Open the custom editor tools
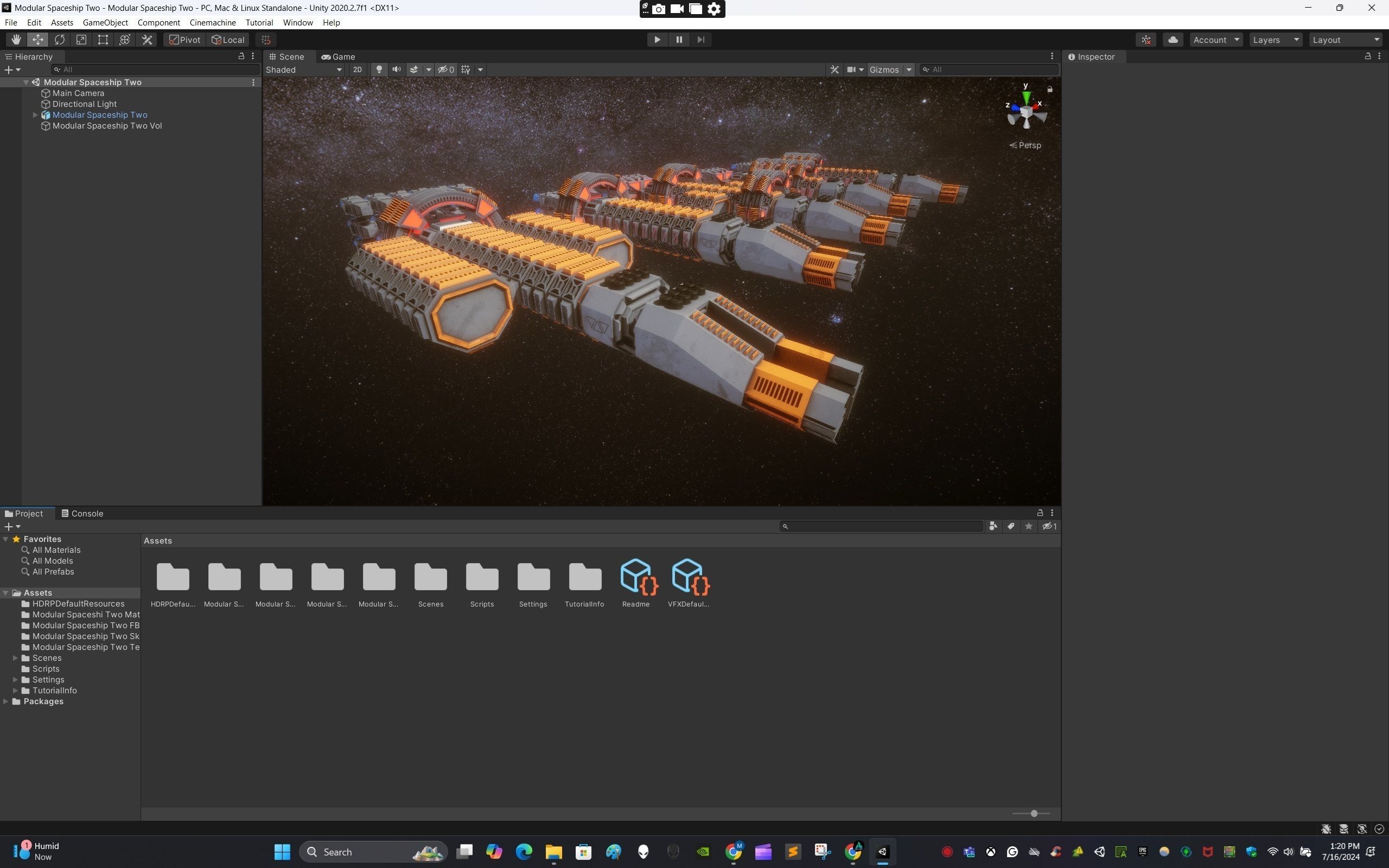Viewport: 1389px width, 868px height. [x=147, y=40]
